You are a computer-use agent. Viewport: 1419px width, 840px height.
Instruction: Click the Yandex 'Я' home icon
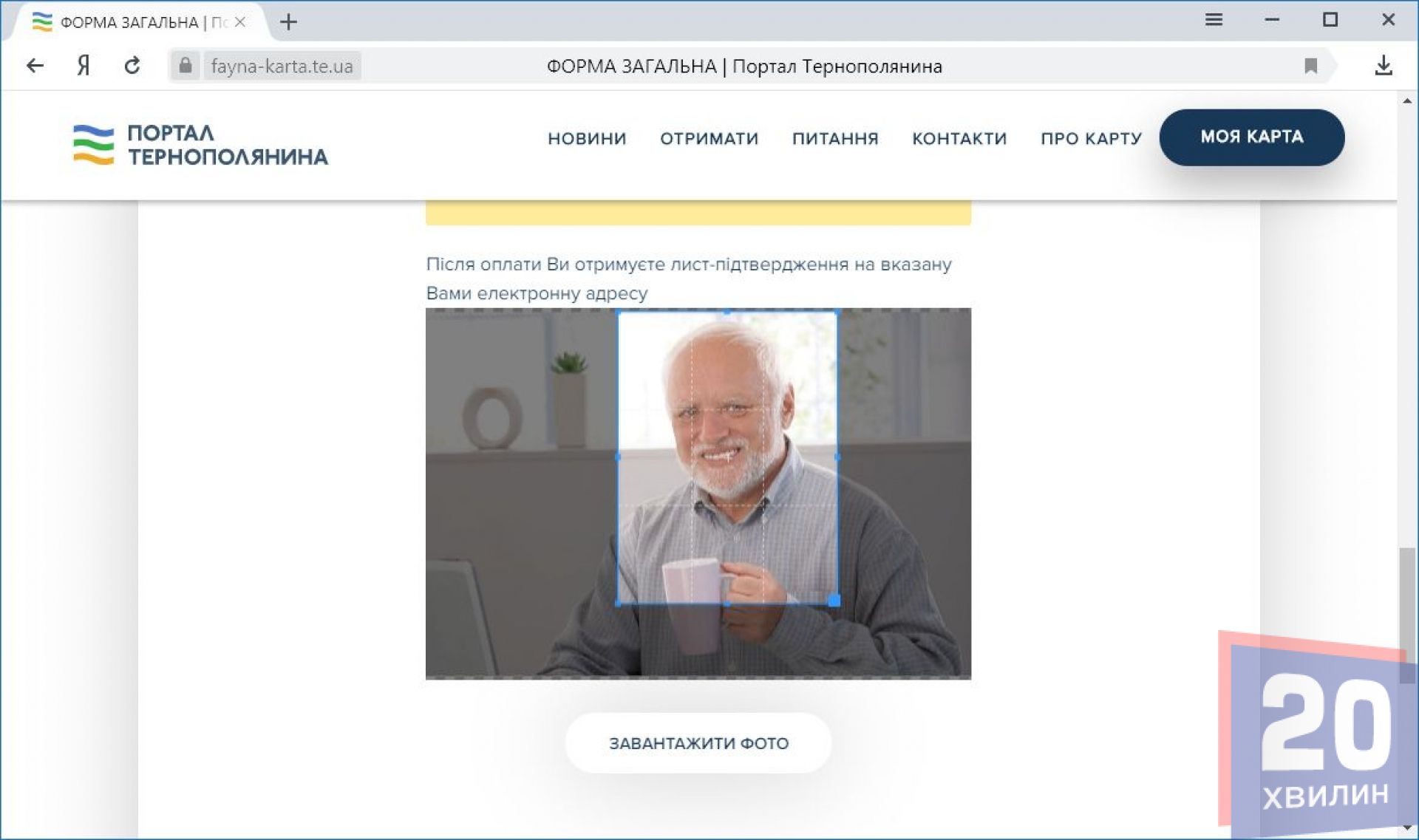[x=84, y=66]
